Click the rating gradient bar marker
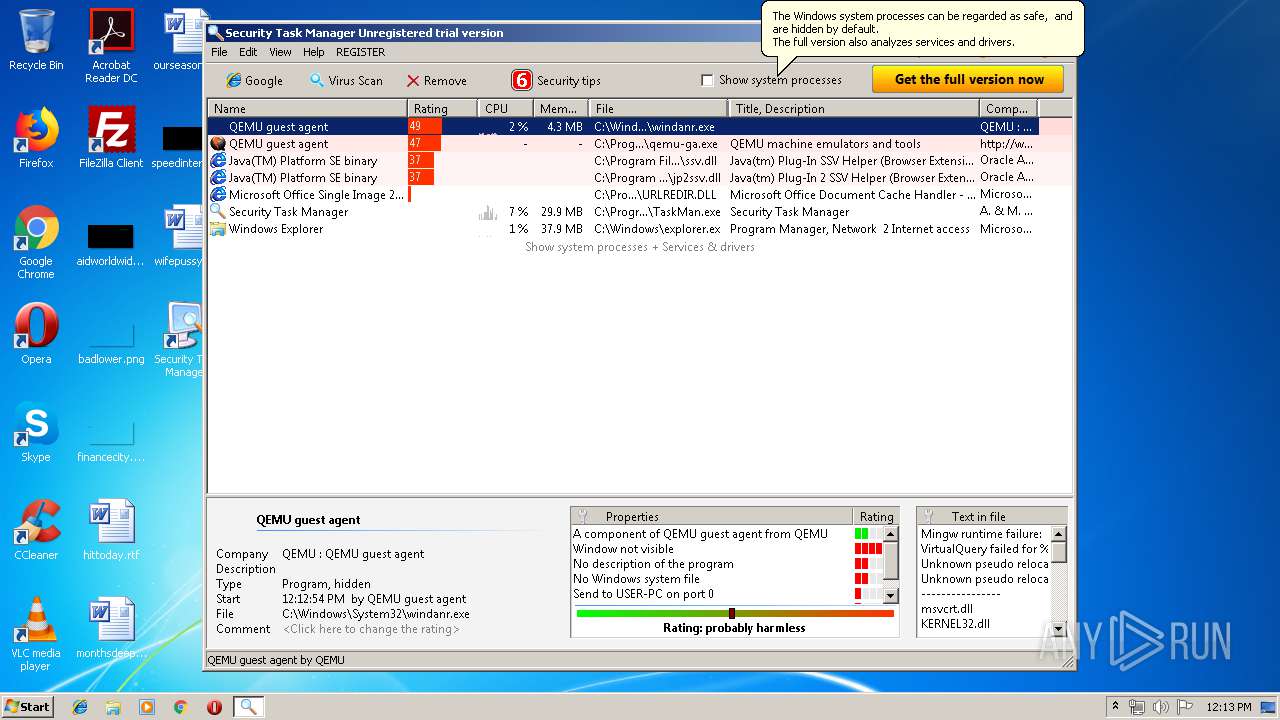The height and width of the screenshot is (720, 1280). click(x=732, y=614)
